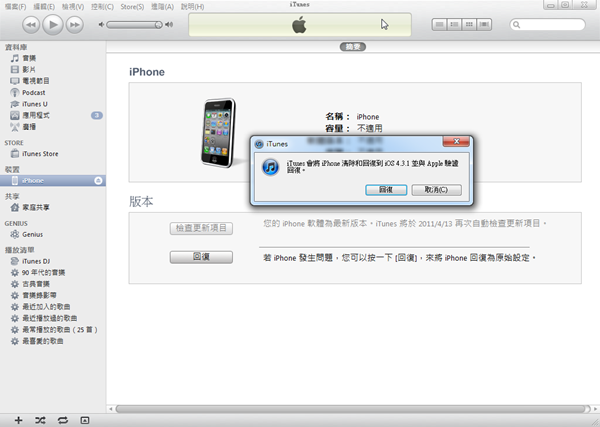The image size is (600, 427).
Task: Close the iTunes restore dialog
Action: pyautogui.click(x=456, y=141)
